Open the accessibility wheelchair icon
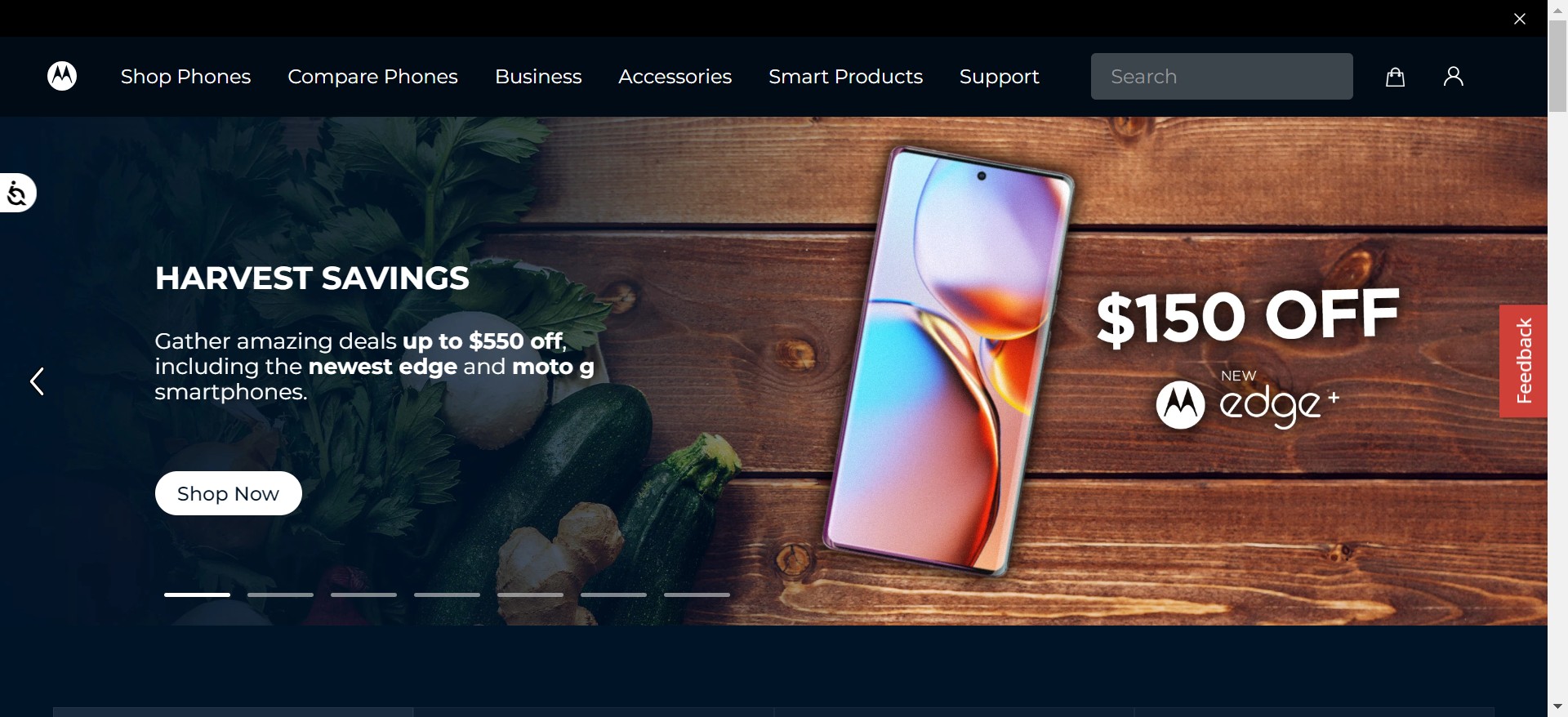 (17, 194)
